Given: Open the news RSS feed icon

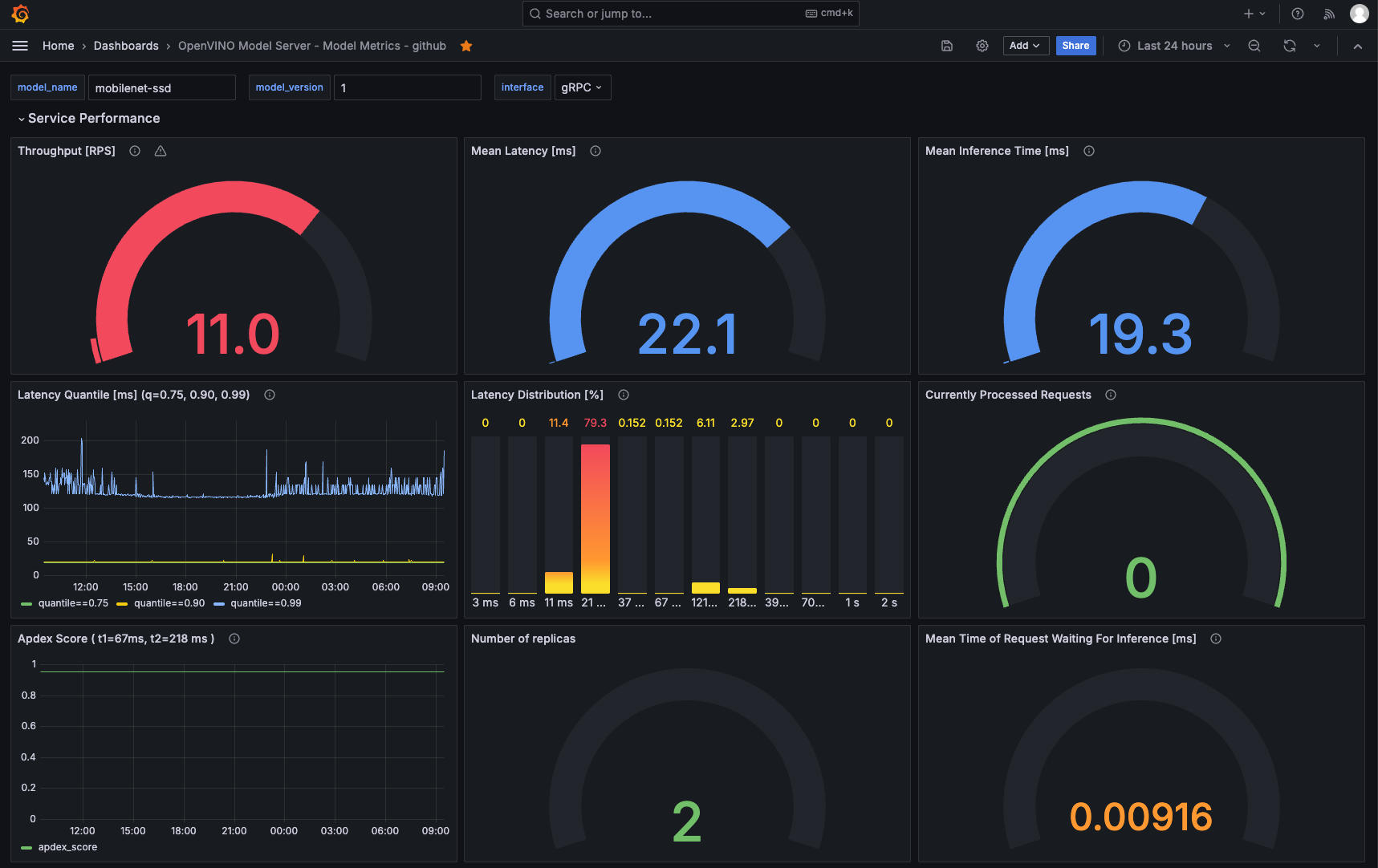Looking at the screenshot, I should [1329, 14].
